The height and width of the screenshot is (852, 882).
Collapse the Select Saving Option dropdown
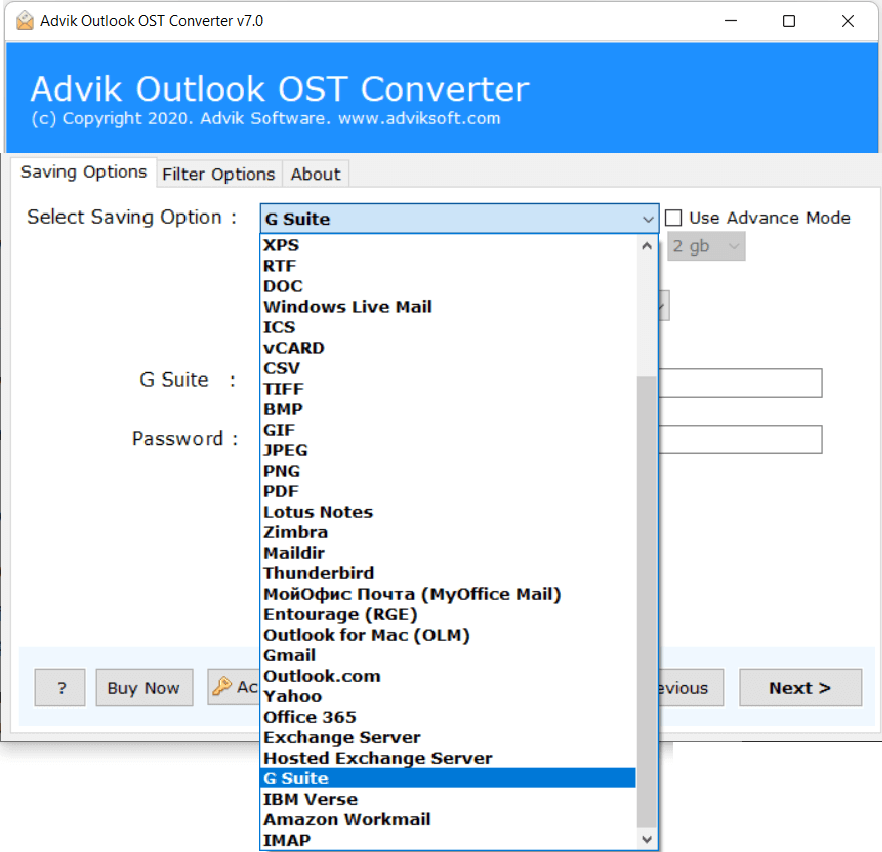click(x=647, y=219)
